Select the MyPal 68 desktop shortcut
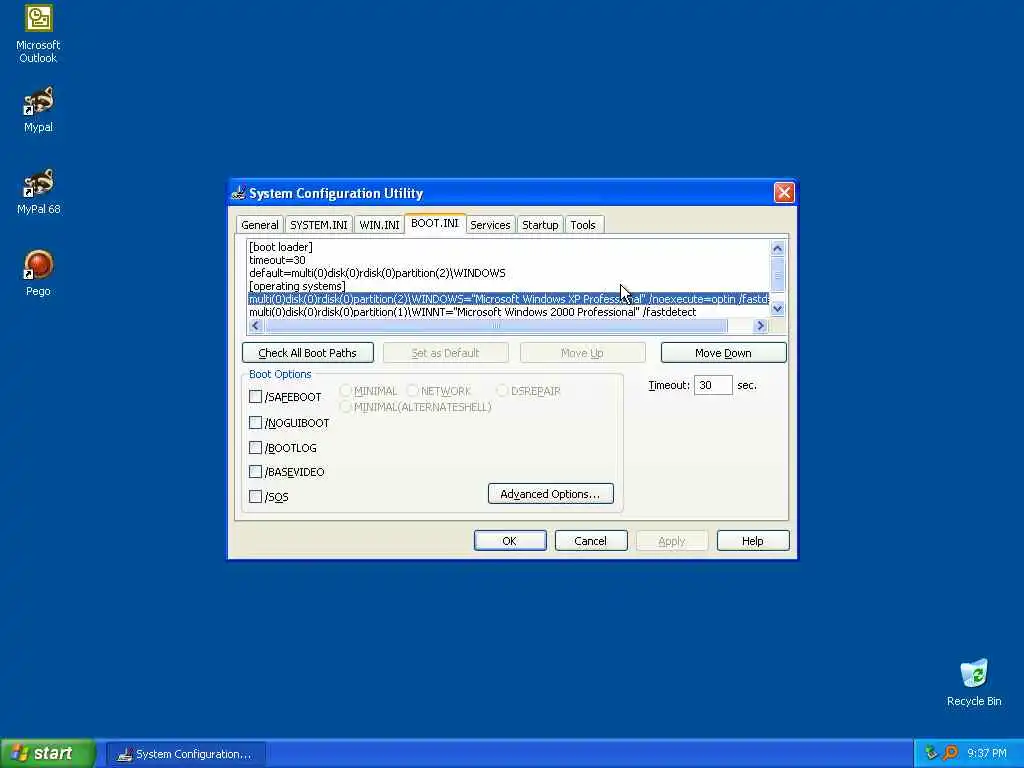The height and width of the screenshot is (768, 1024). [x=39, y=192]
